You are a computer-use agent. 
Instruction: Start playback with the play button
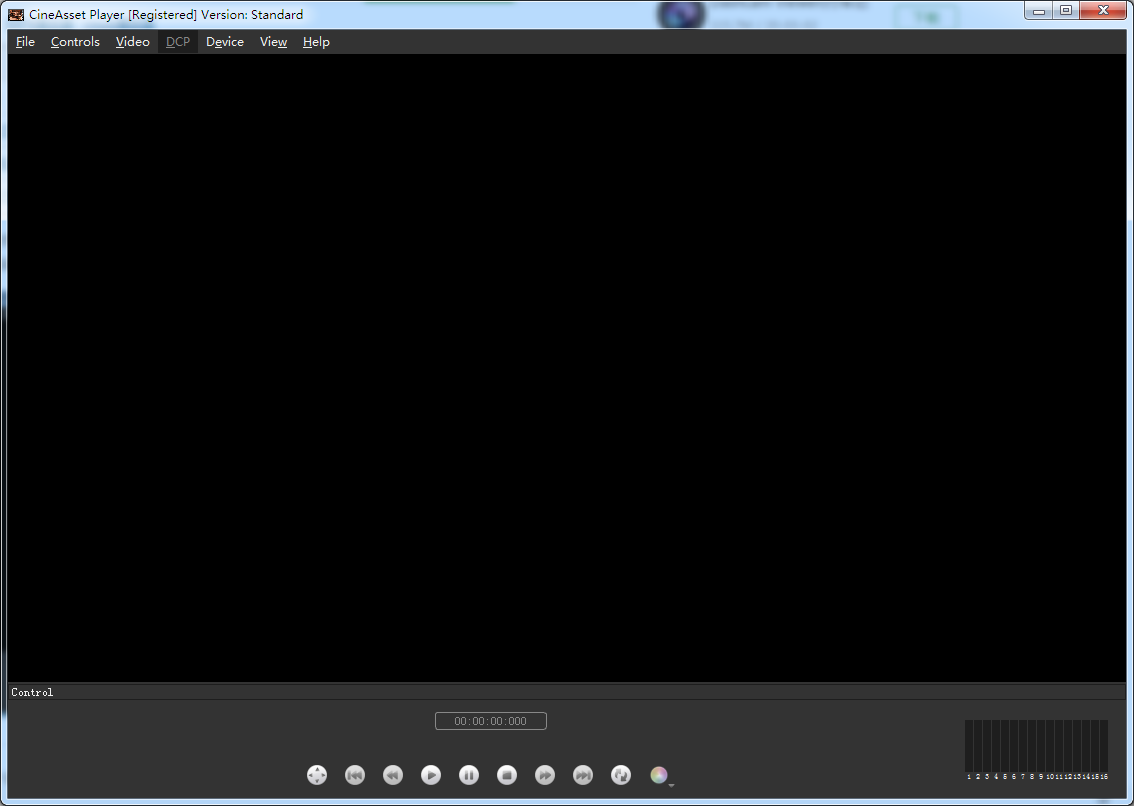[x=431, y=775]
